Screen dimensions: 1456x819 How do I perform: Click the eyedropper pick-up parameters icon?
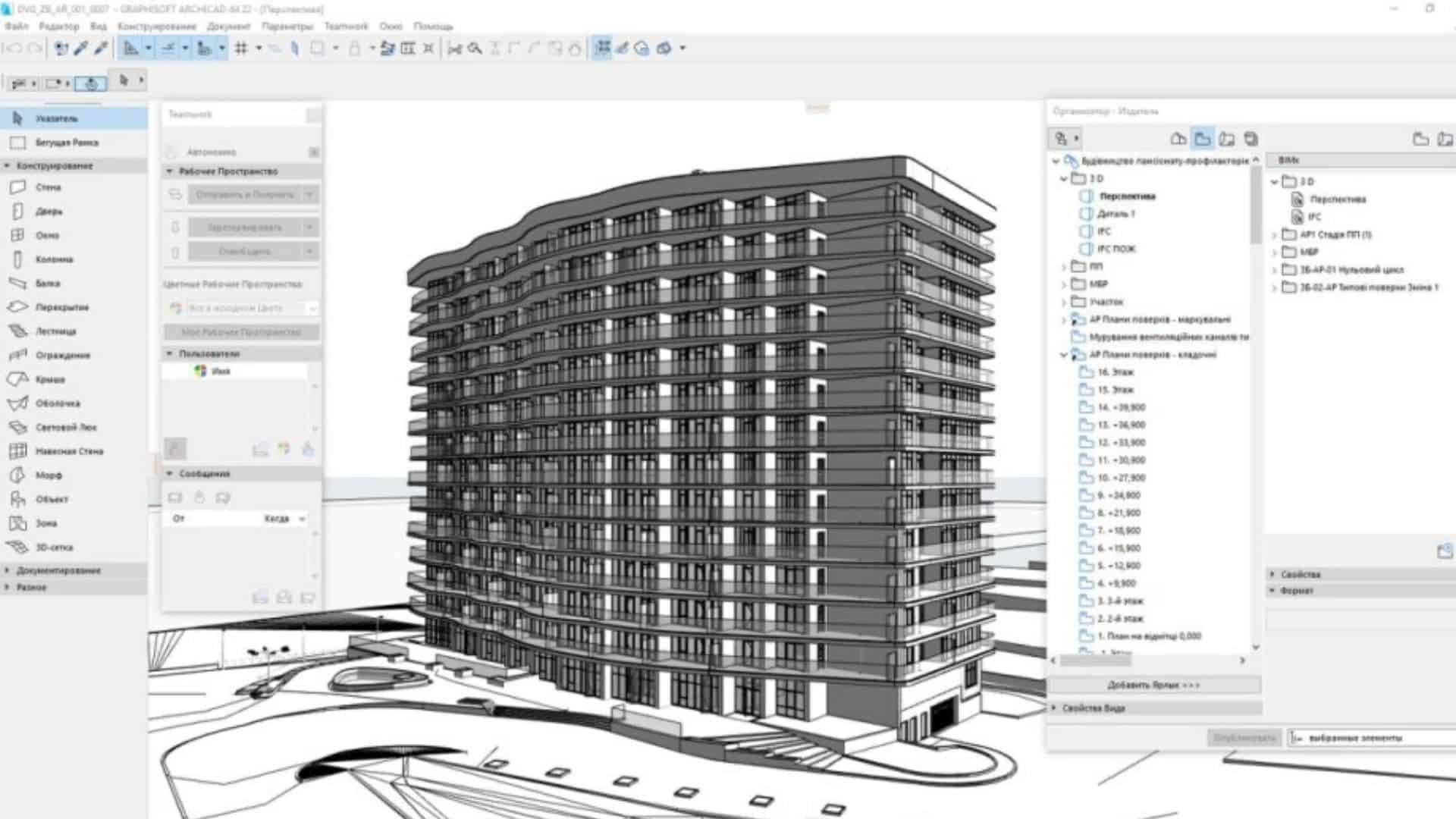80,49
